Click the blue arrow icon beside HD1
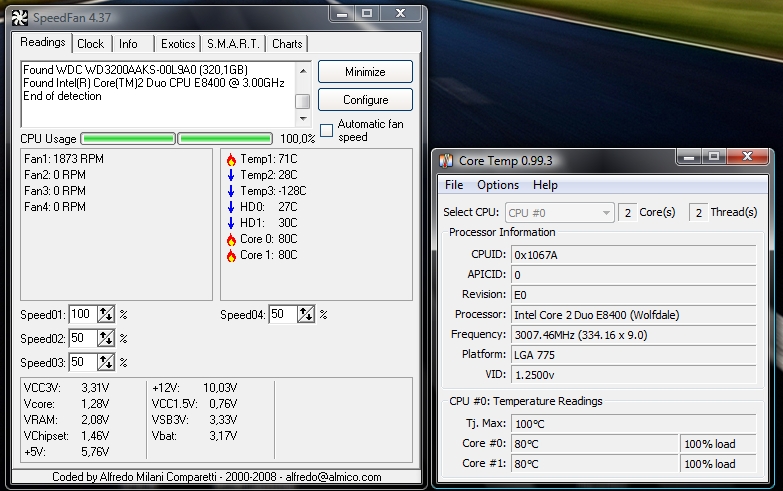The image size is (783, 491). coord(231,223)
